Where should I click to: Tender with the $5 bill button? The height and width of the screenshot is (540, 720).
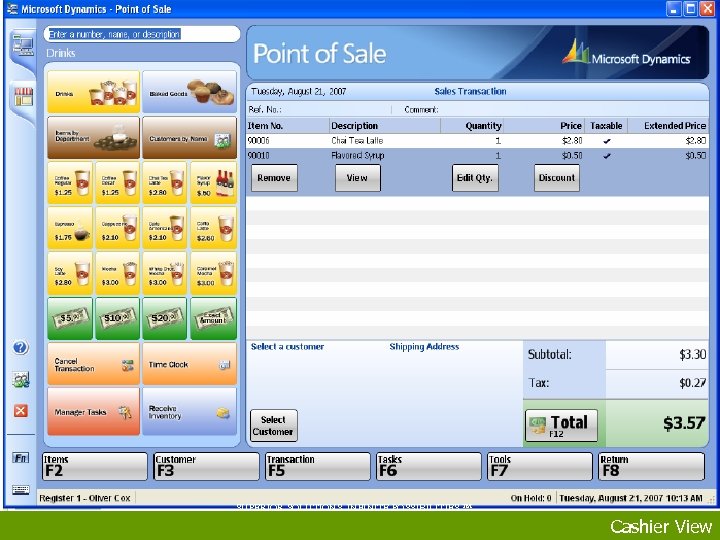(x=70, y=319)
